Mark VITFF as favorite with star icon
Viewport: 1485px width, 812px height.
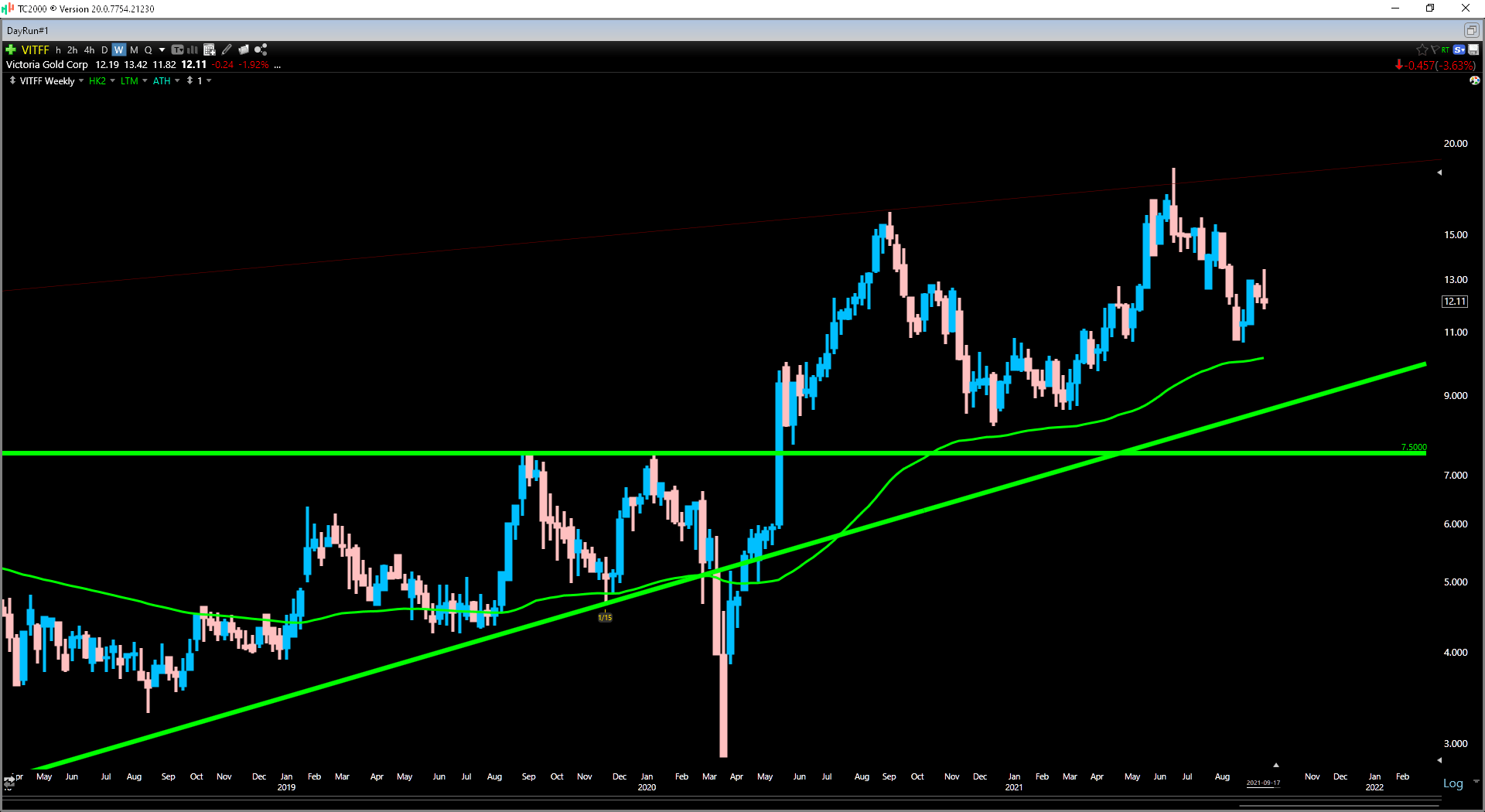point(1422,49)
